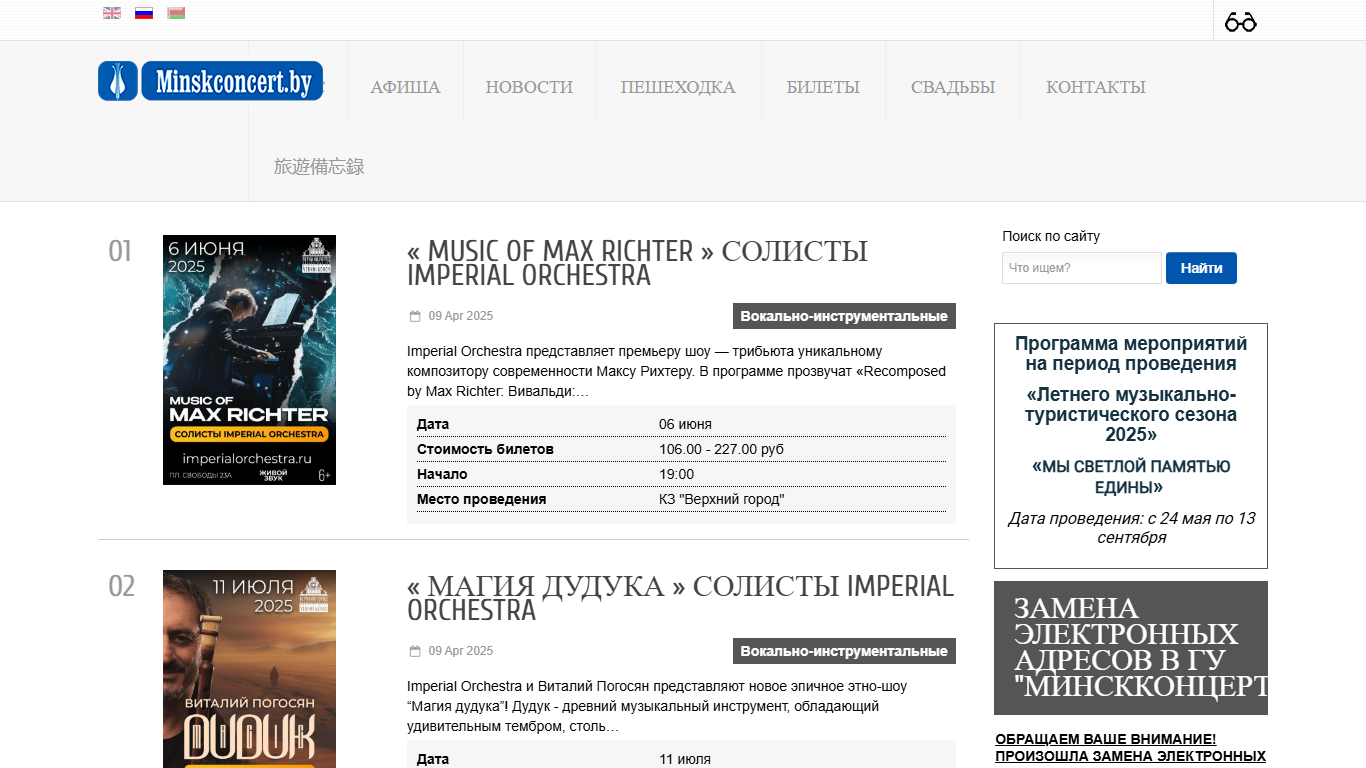Click start time «19:00»
The width and height of the screenshot is (1366, 768).
click(676, 474)
